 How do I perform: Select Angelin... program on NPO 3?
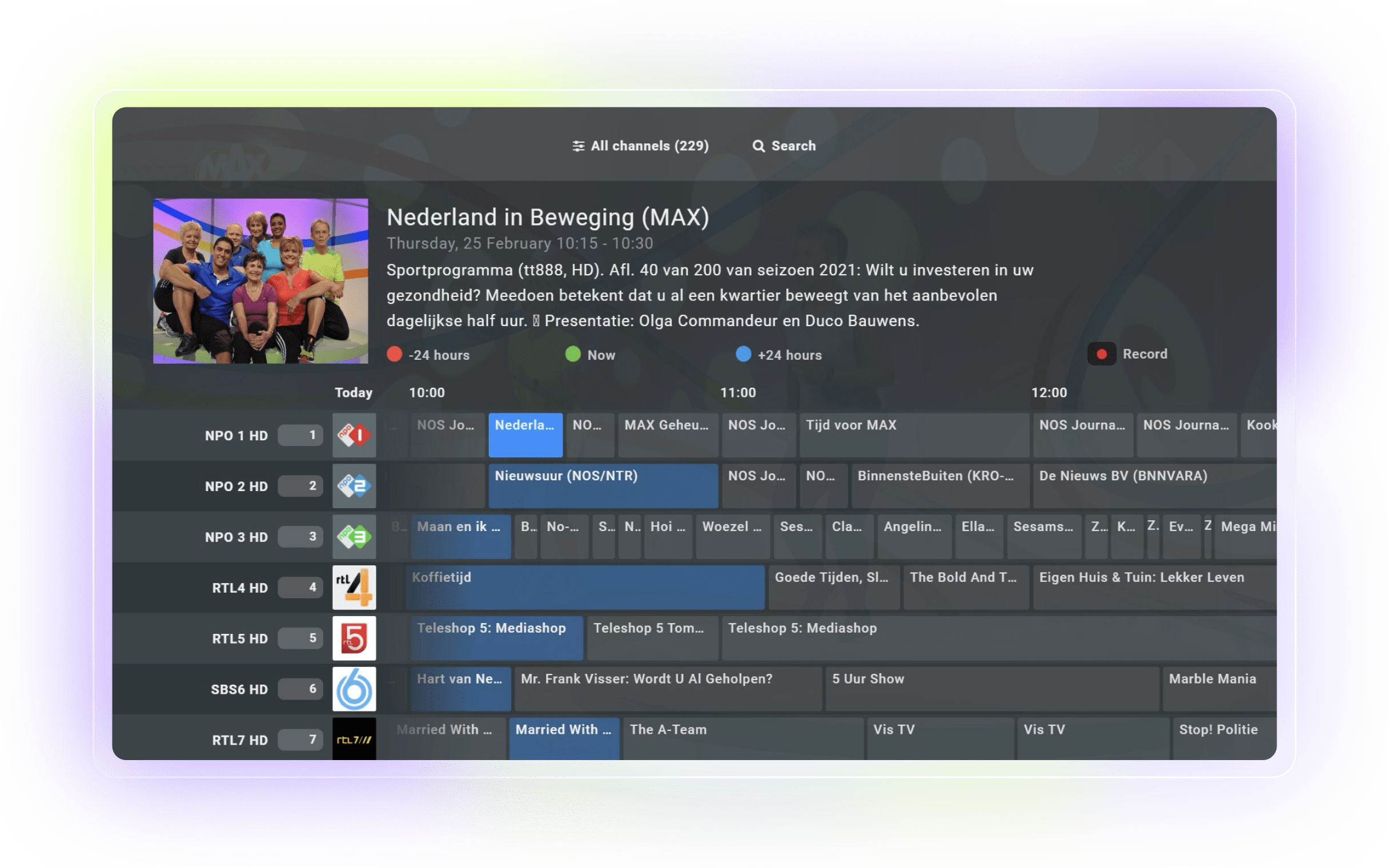click(914, 537)
